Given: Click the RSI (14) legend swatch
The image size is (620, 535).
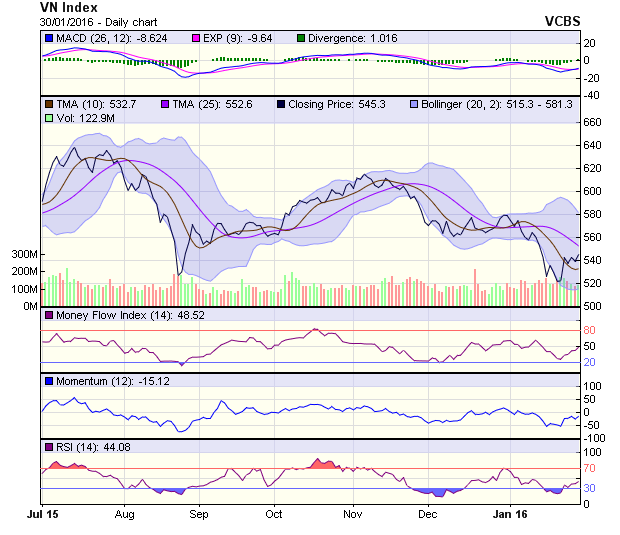Looking at the screenshot, I should tap(48, 446).
